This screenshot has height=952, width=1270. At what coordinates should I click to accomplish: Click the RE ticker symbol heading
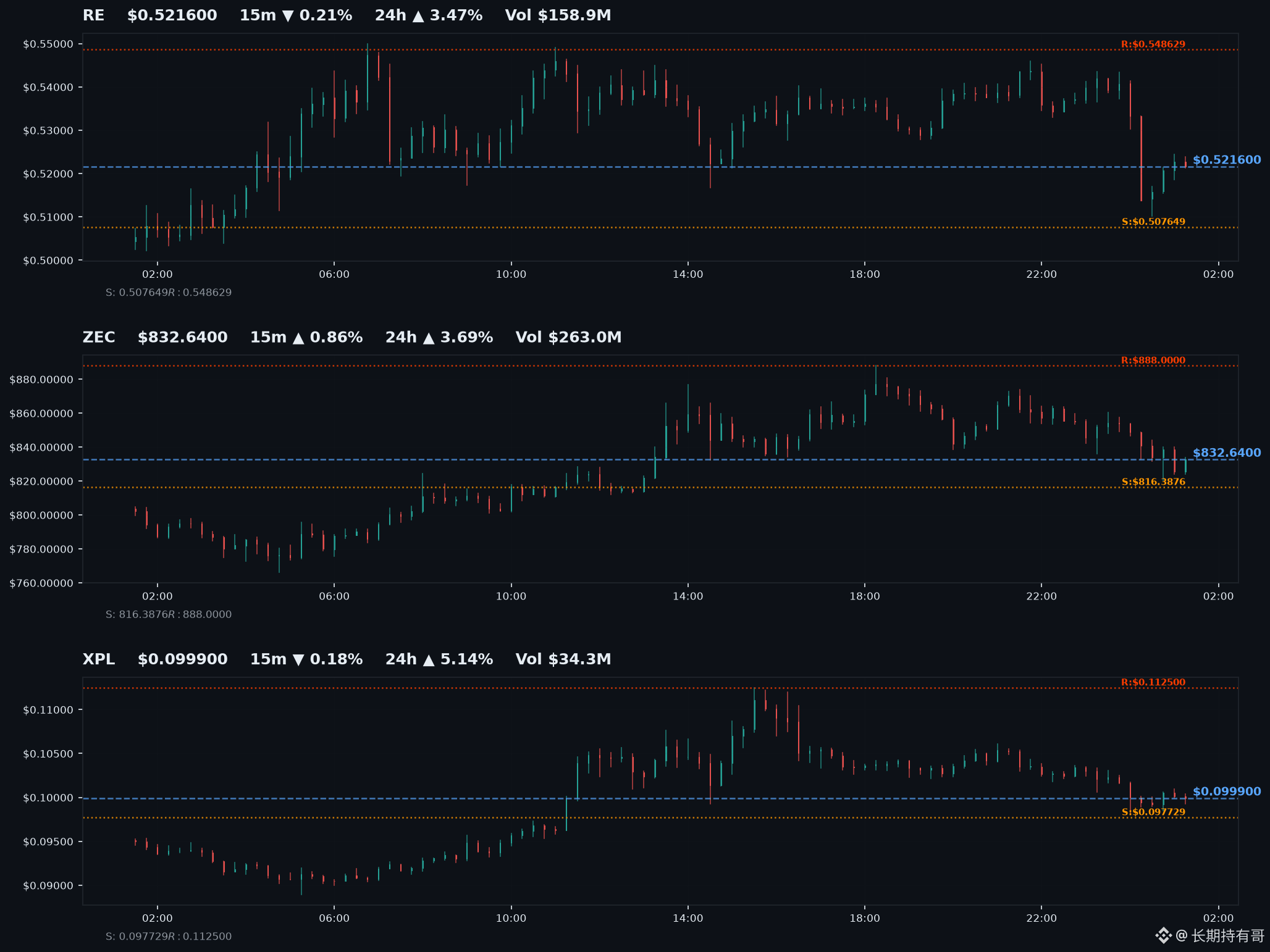93,15
